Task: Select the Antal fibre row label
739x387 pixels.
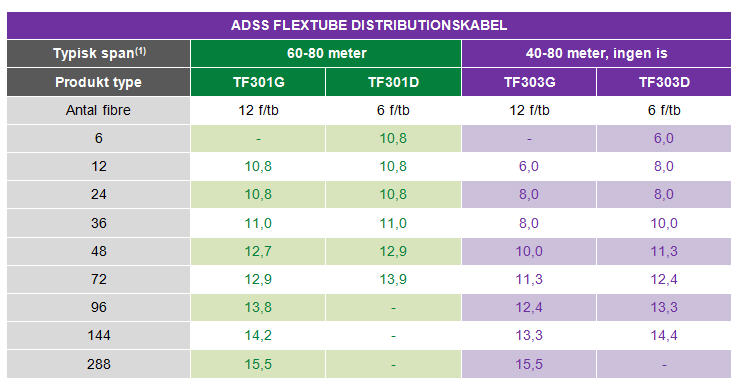Action: tap(99, 110)
